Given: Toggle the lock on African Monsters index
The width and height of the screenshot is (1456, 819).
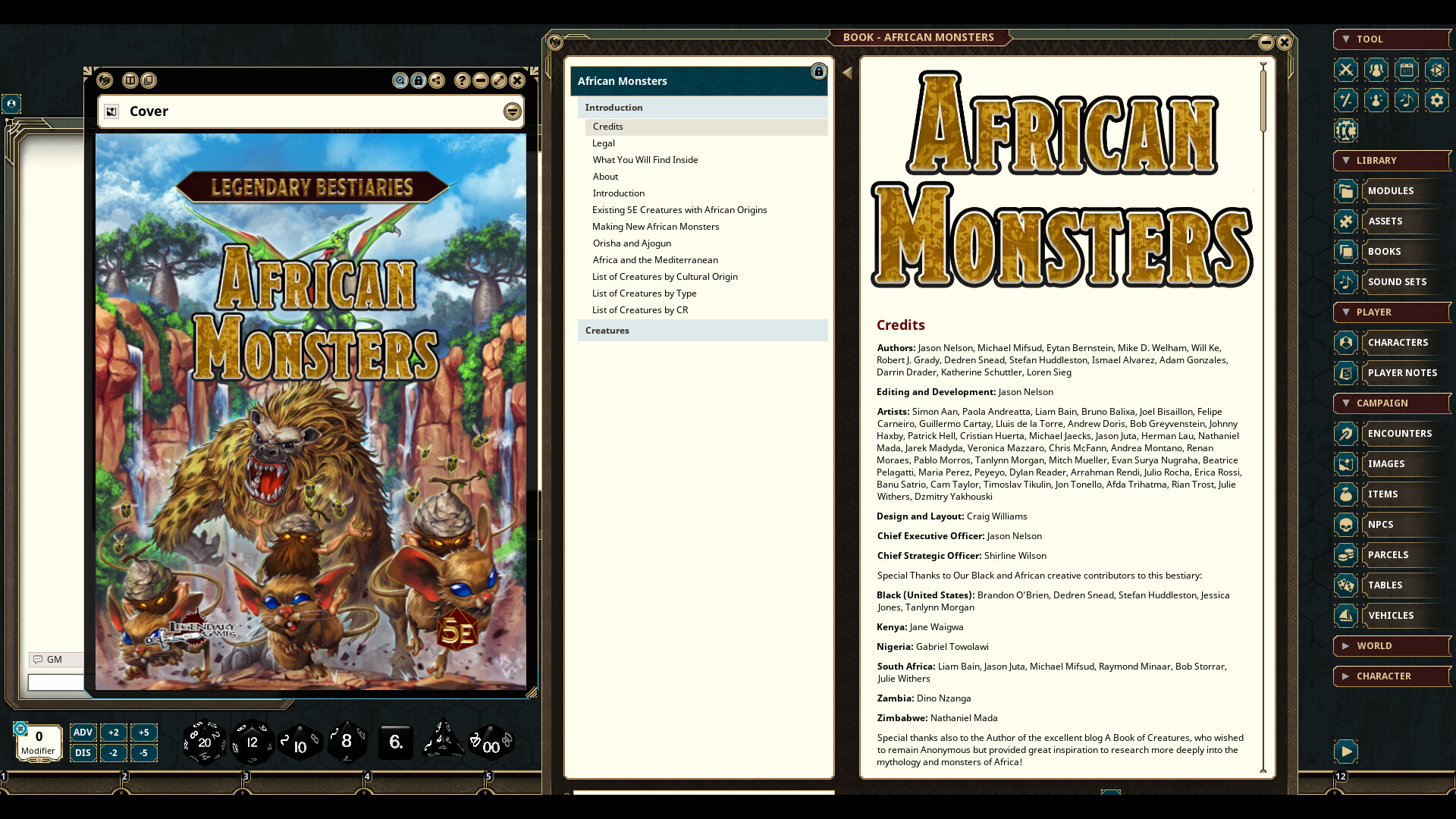Looking at the screenshot, I should pos(818,71).
